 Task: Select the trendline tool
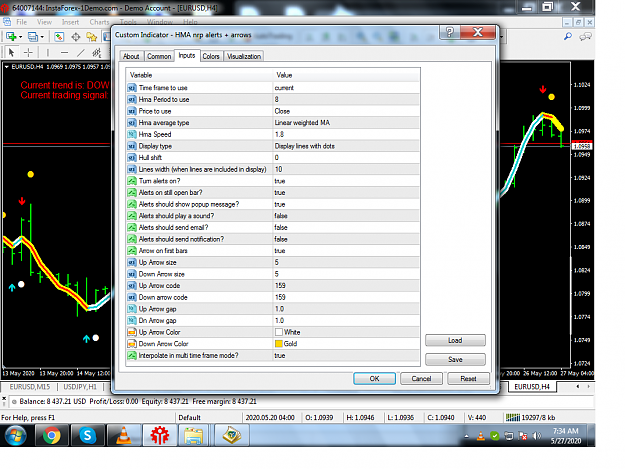click(81, 52)
